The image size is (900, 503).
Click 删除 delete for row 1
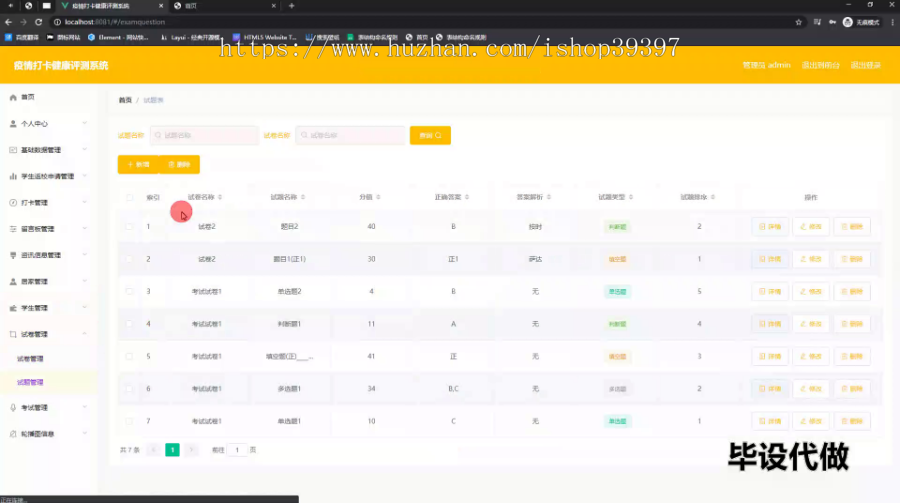tap(852, 227)
